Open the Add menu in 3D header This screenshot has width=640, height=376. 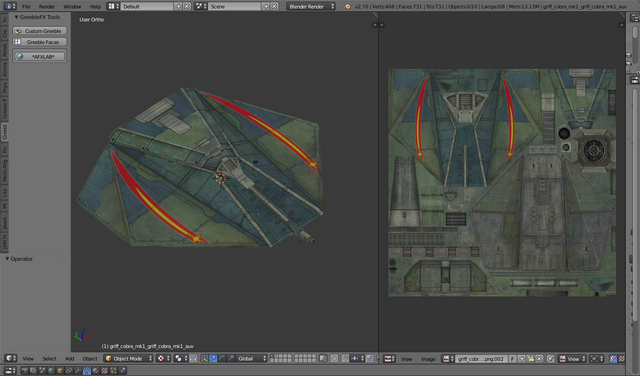pos(69,358)
